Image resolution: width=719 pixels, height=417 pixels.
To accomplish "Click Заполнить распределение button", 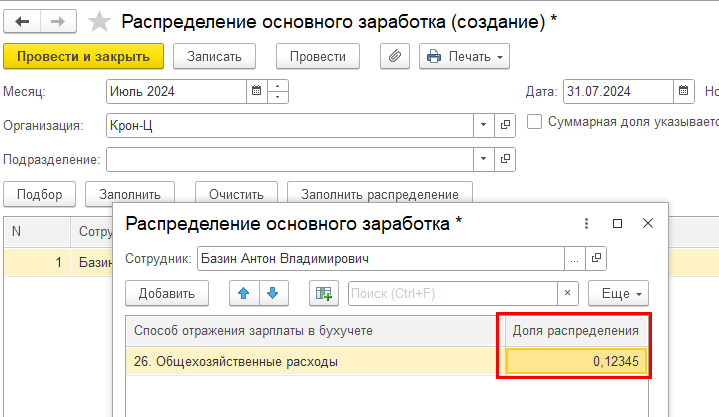I will tap(380, 194).
